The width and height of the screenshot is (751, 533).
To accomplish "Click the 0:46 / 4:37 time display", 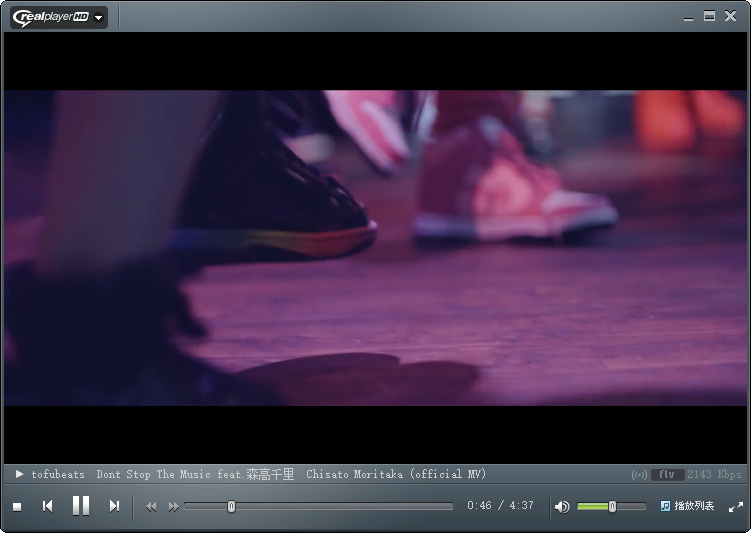I will 500,506.
